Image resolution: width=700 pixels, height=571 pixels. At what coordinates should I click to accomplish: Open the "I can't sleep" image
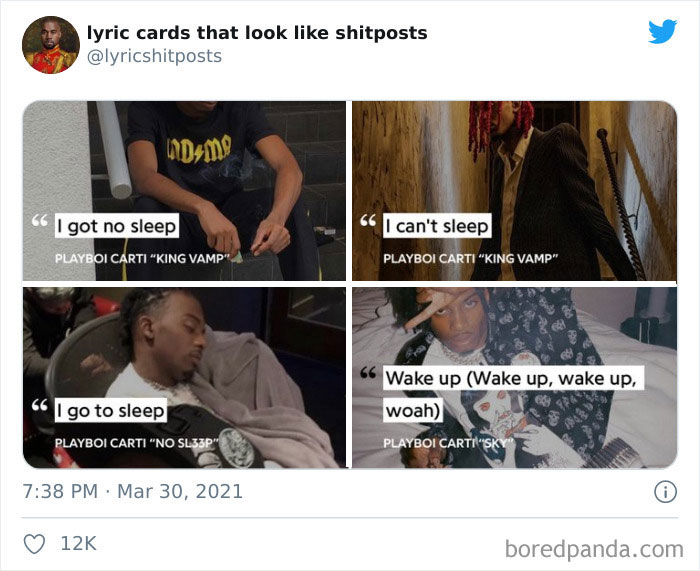pyautogui.click(x=514, y=191)
